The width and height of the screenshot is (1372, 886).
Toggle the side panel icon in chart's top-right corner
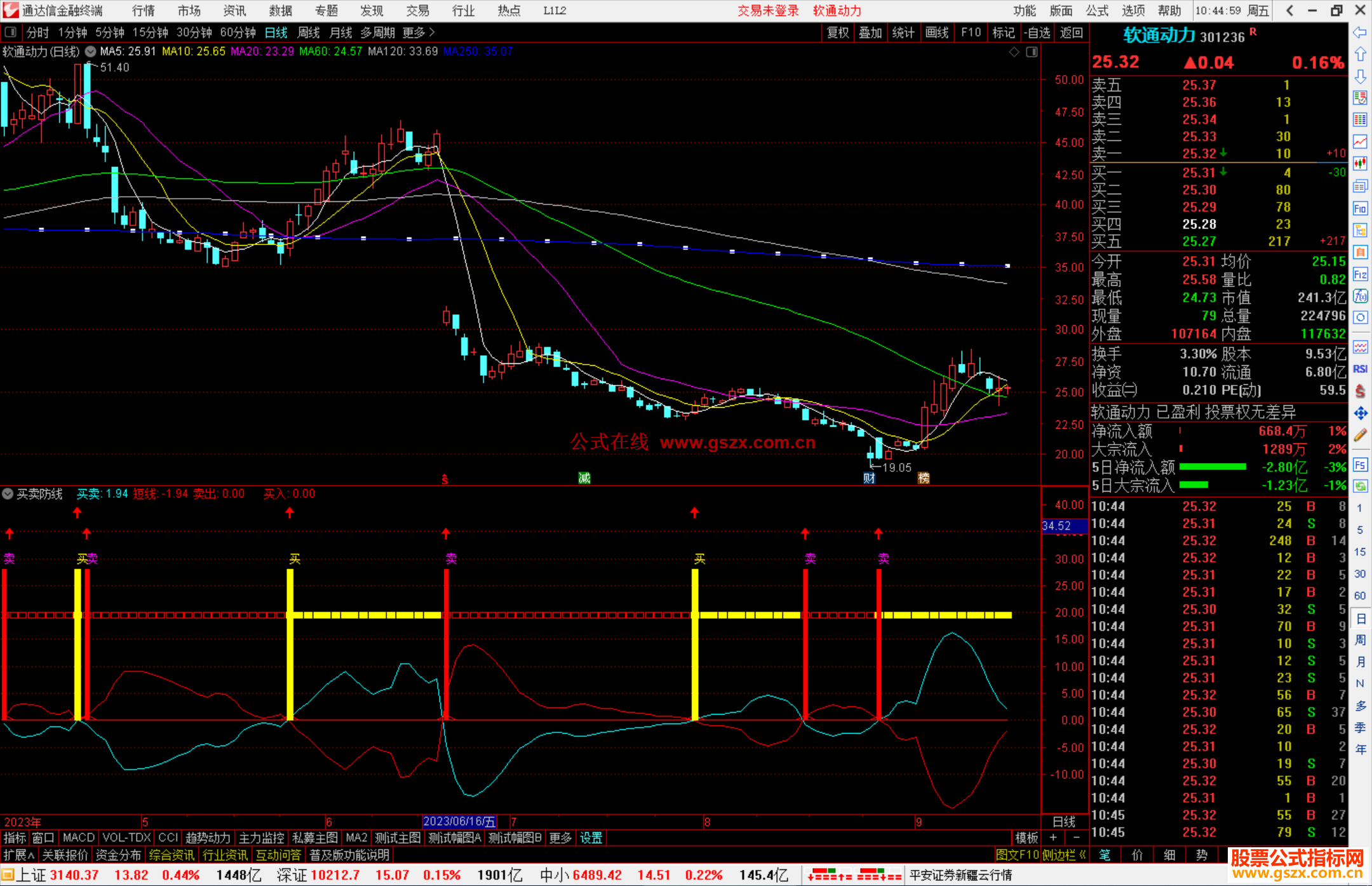click(1032, 52)
